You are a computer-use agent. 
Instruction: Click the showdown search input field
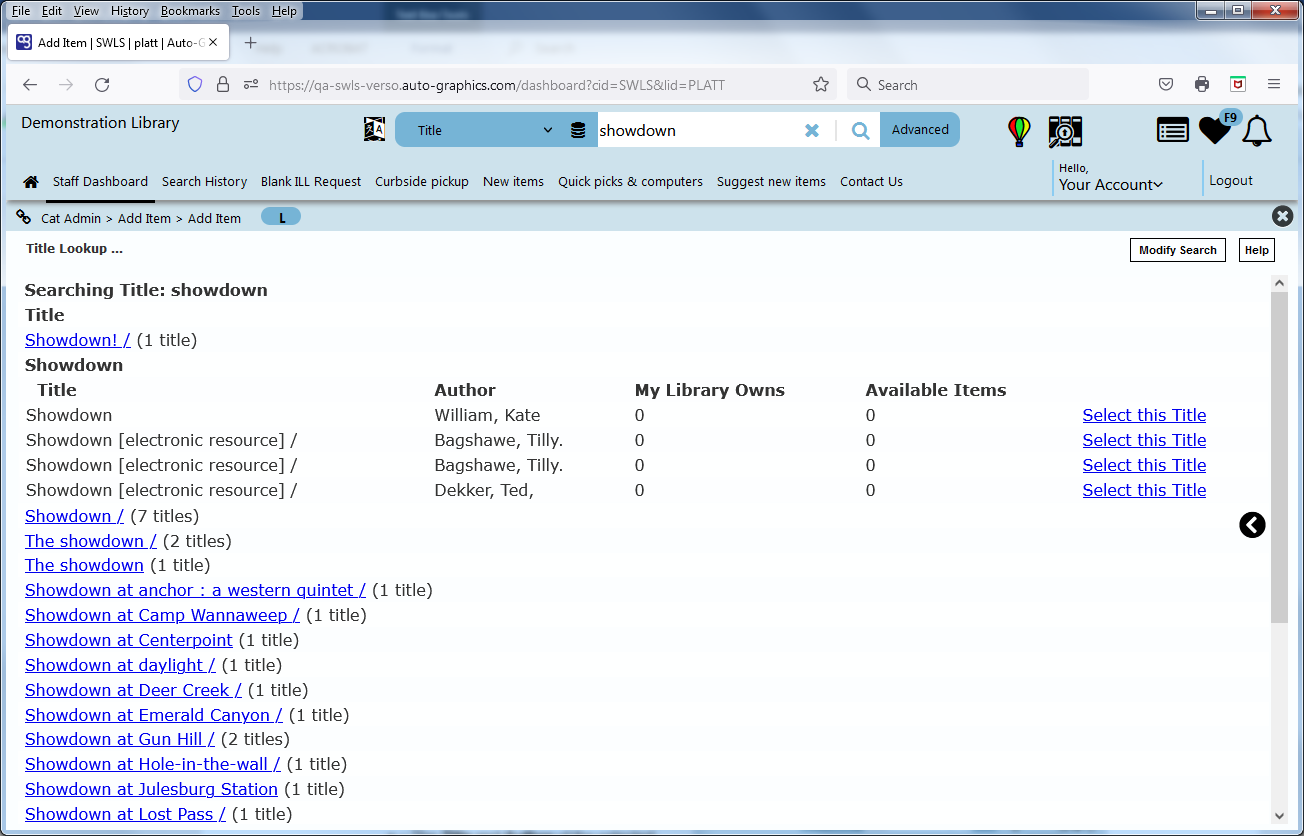(x=698, y=130)
